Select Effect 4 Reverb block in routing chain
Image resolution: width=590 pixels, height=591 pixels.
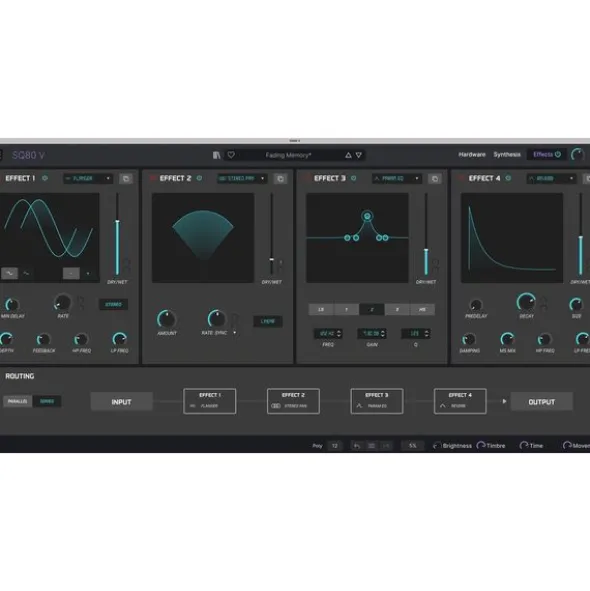tap(460, 401)
